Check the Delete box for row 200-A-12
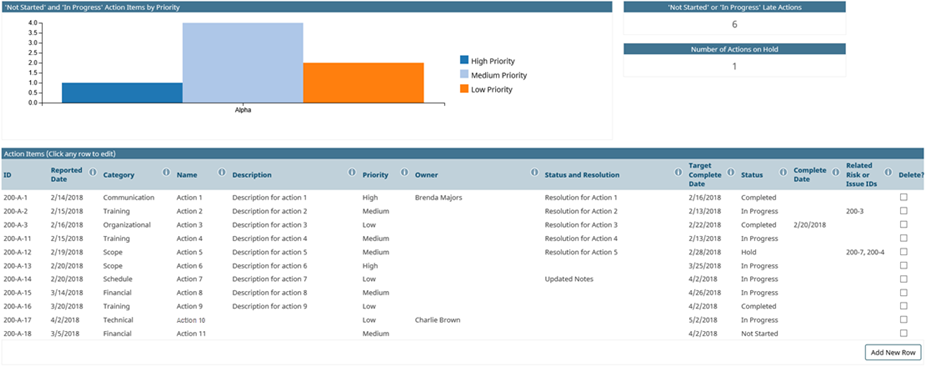This screenshot has height=367, width=926. point(904,252)
